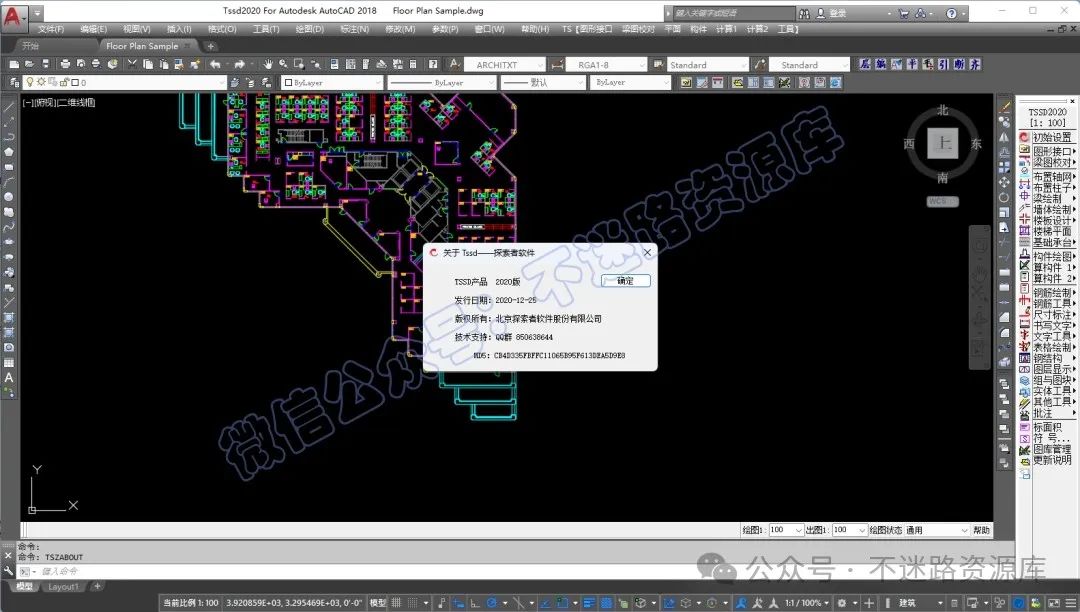Open the layer 0 selection dropdown
Viewport: 1080px width, 612px height.
221,82
